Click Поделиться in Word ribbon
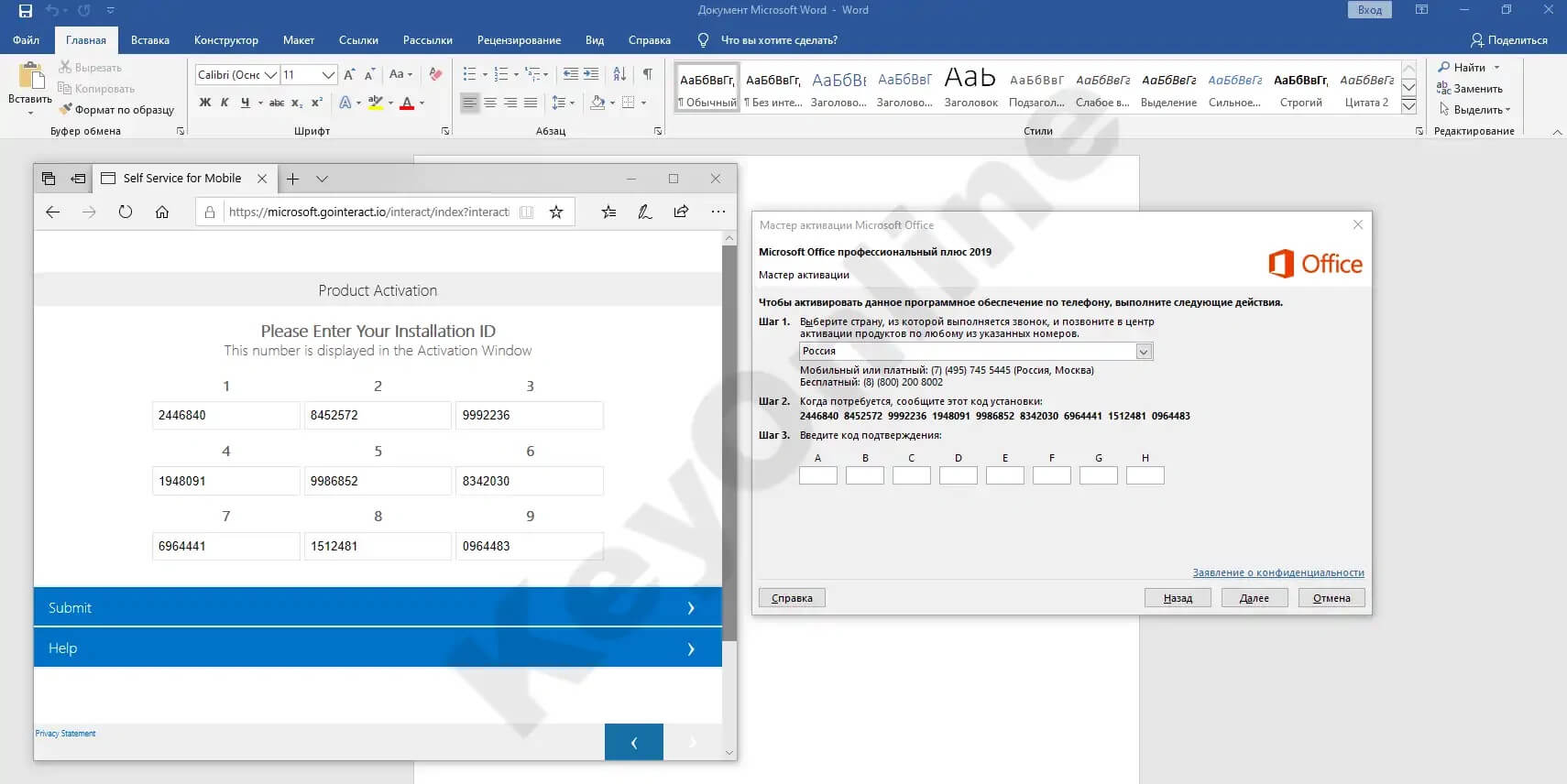This screenshot has height=784, width=1567. (1508, 40)
